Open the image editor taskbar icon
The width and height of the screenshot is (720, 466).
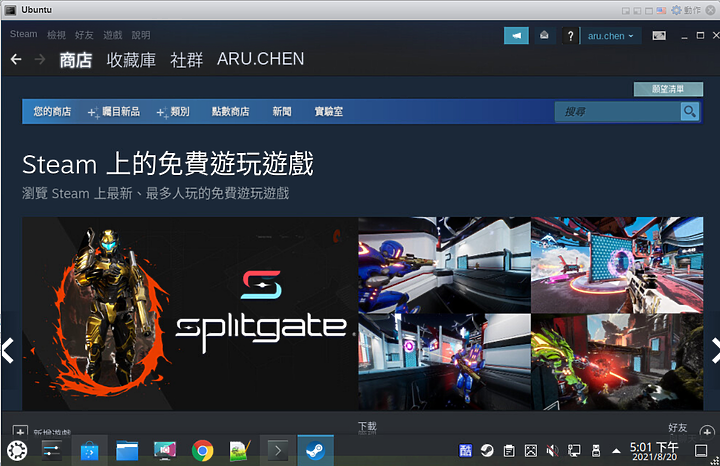click(240, 451)
